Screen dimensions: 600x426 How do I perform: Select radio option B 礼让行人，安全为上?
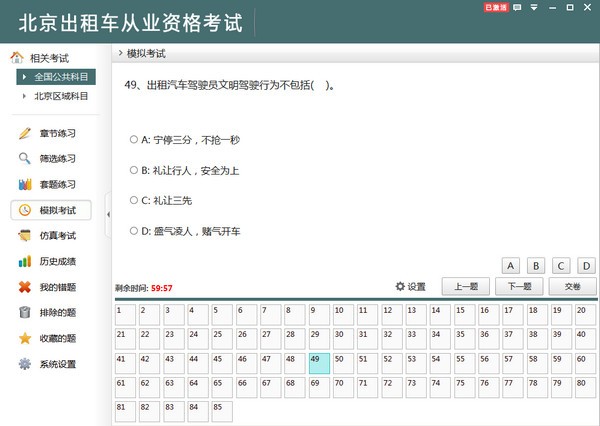(134, 170)
